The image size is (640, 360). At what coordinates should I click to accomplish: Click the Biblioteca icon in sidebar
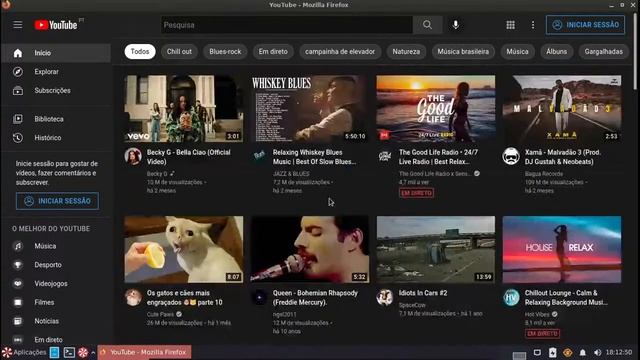pos(18,119)
